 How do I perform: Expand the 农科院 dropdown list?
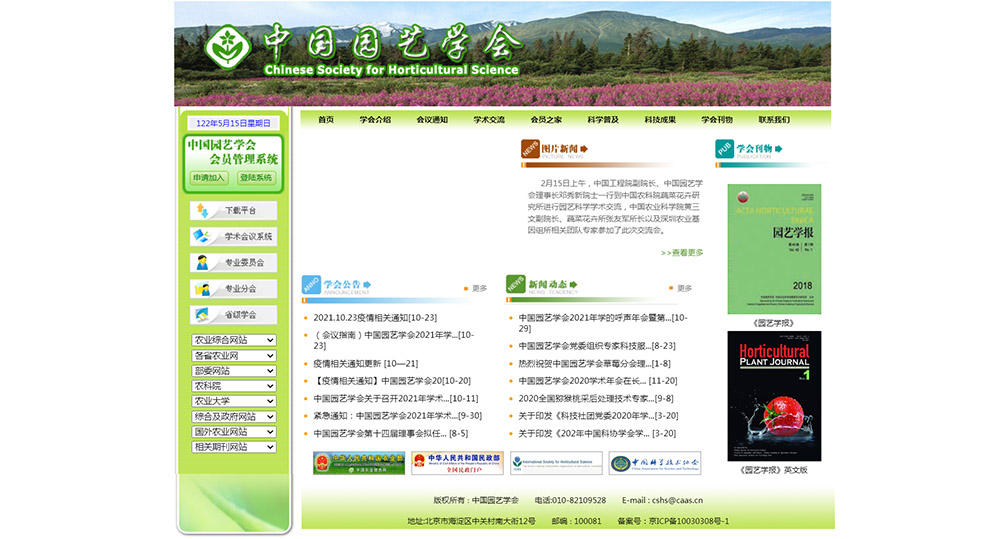click(x=233, y=386)
